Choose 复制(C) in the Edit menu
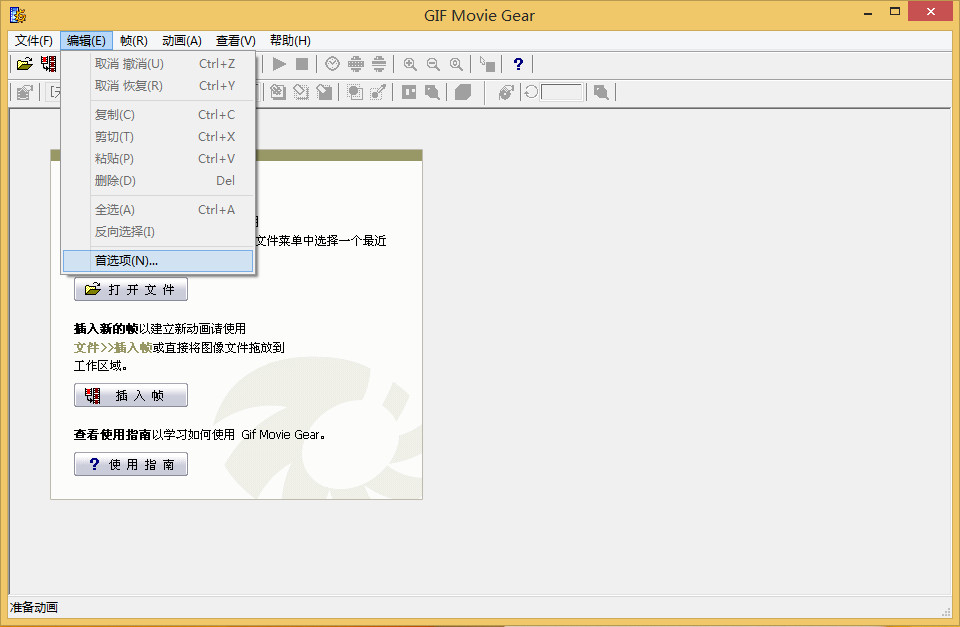 click(158, 115)
